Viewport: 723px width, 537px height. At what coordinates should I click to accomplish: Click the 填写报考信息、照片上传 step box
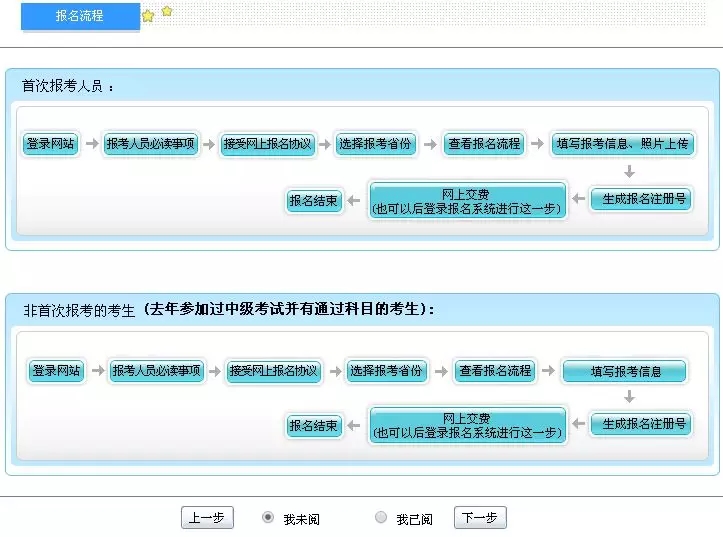click(x=622, y=144)
